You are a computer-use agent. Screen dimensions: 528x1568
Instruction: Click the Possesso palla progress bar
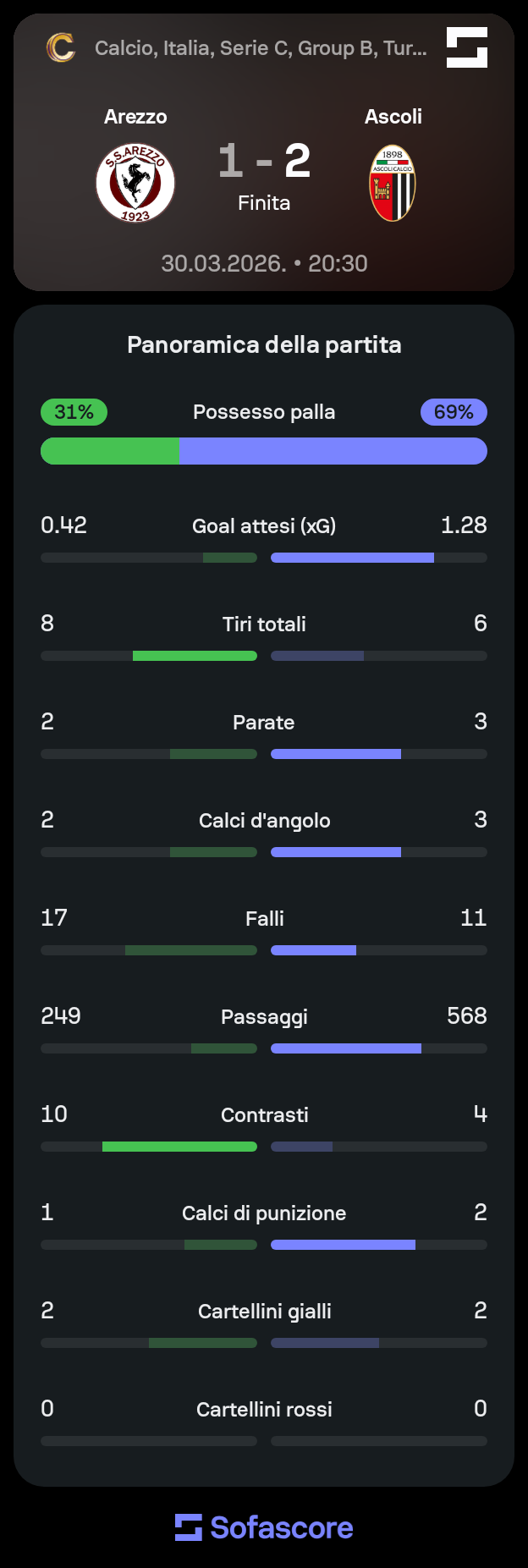[264, 451]
